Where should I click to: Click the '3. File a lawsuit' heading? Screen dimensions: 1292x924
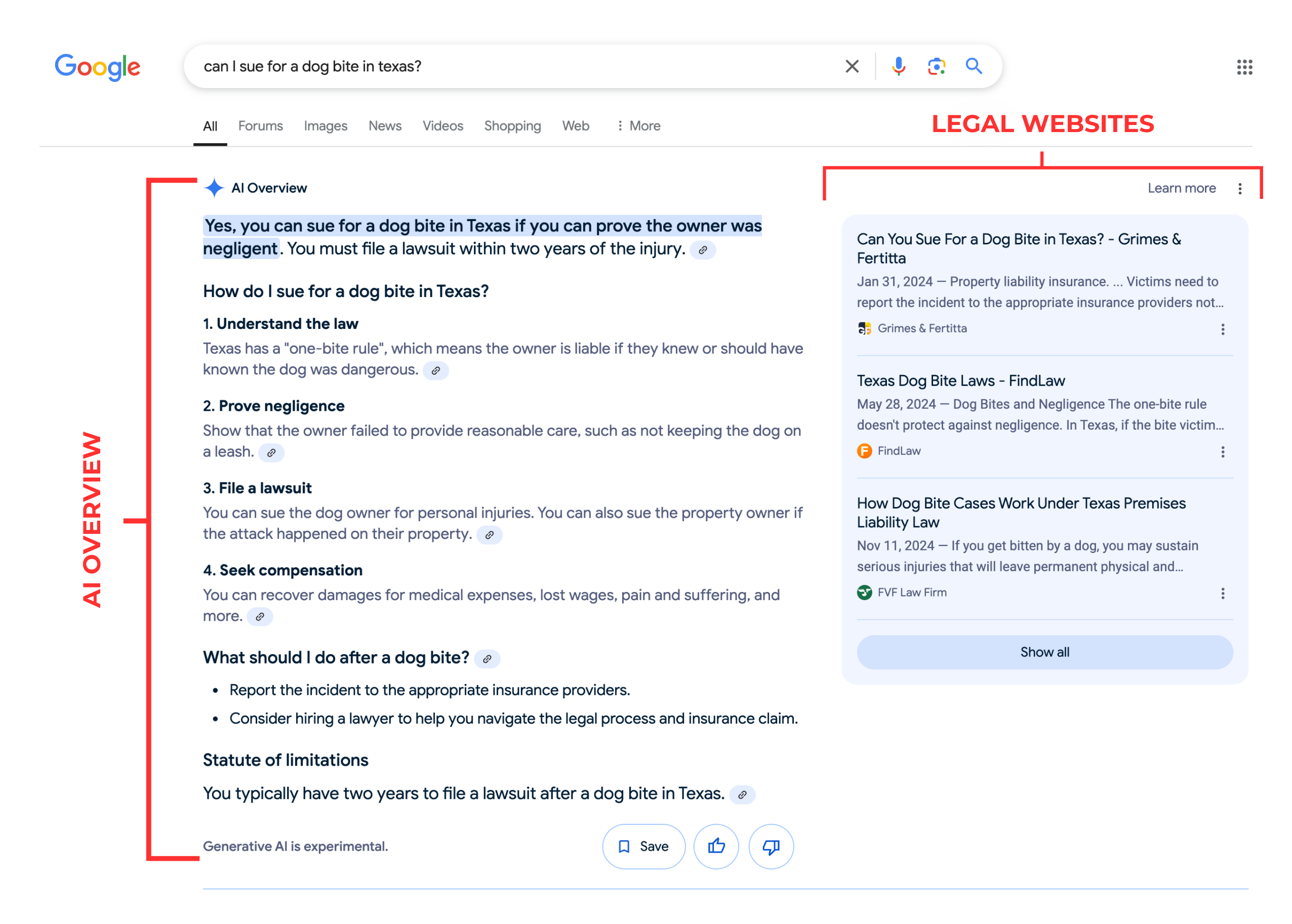(257, 488)
